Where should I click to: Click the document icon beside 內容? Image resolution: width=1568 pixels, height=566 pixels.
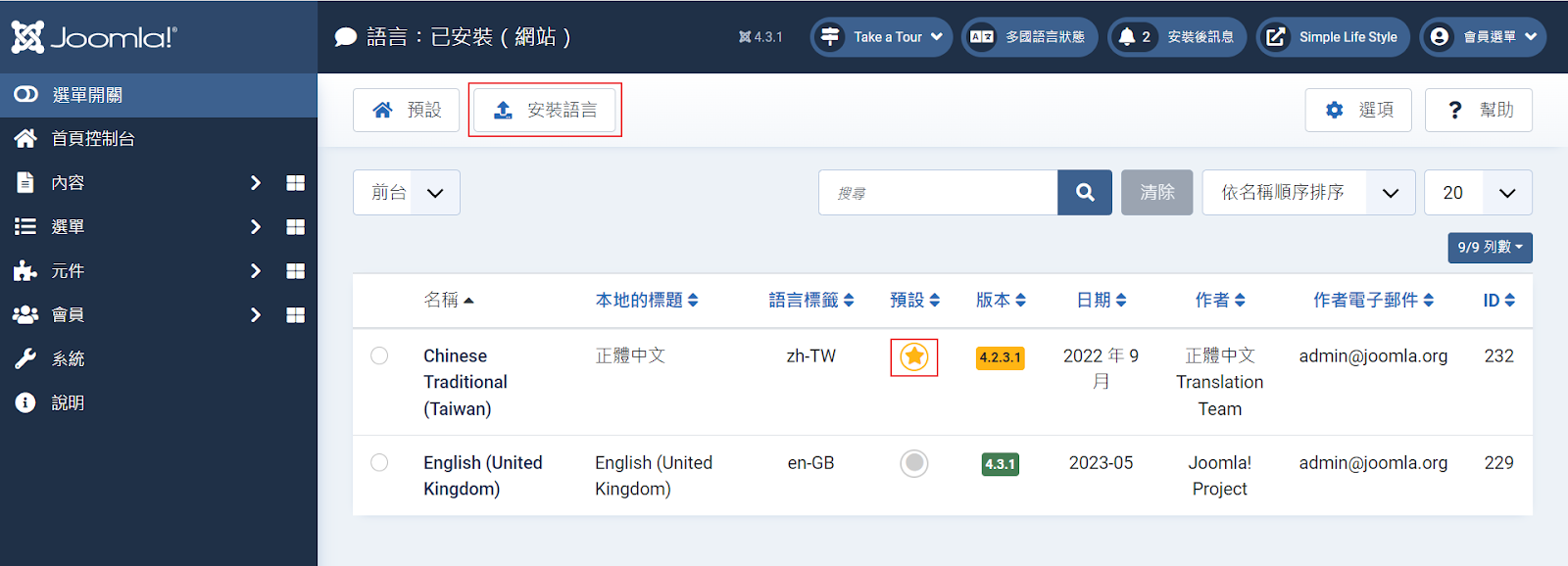click(x=25, y=182)
